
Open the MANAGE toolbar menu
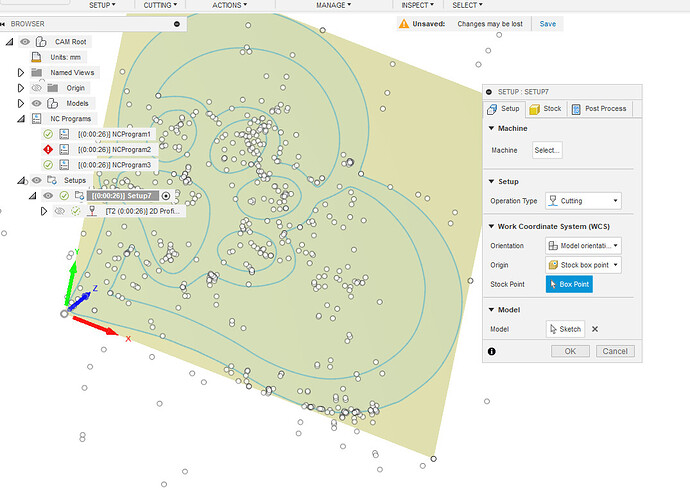point(334,5)
